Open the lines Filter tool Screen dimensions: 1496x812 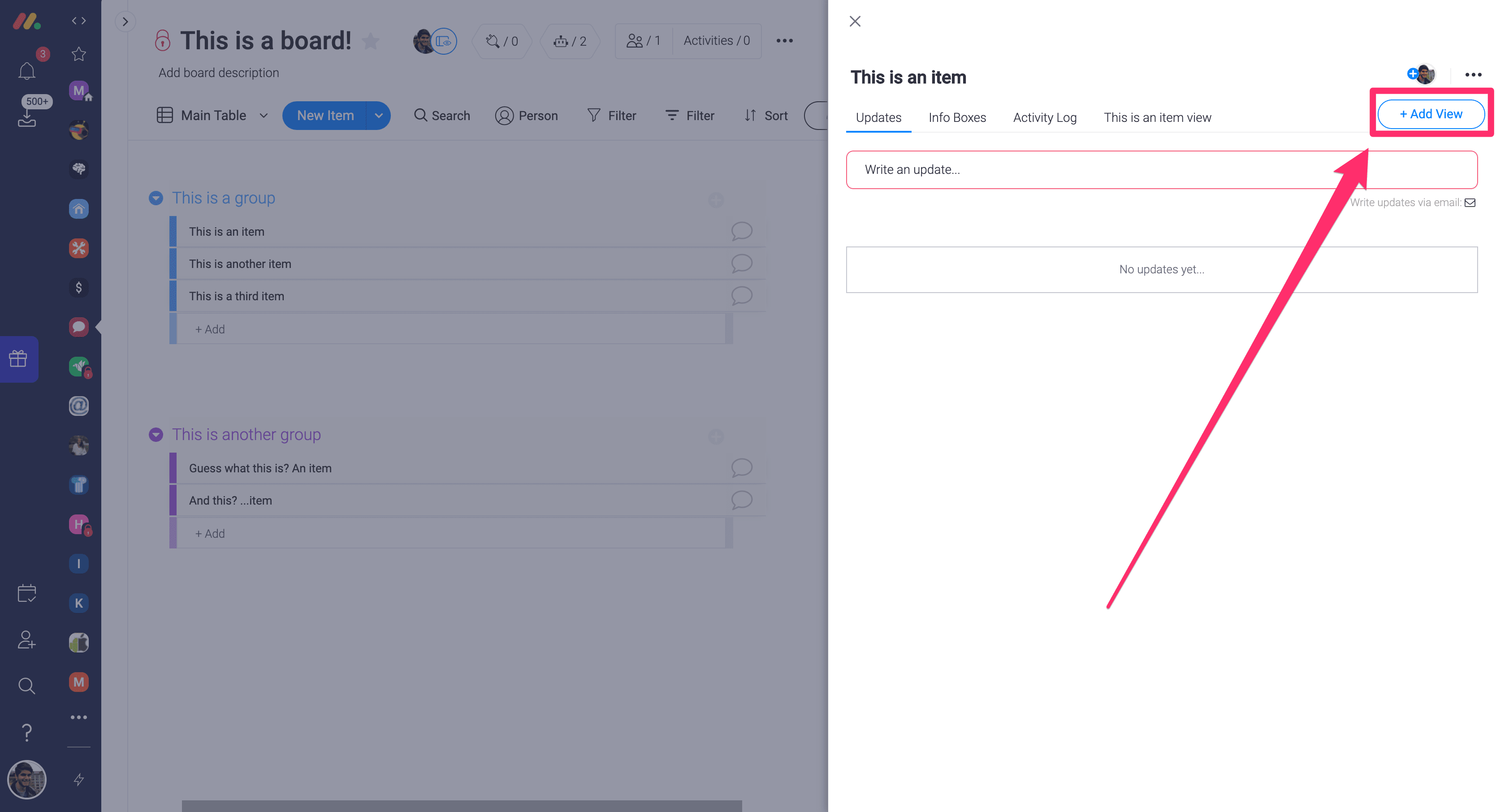point(690,116)
